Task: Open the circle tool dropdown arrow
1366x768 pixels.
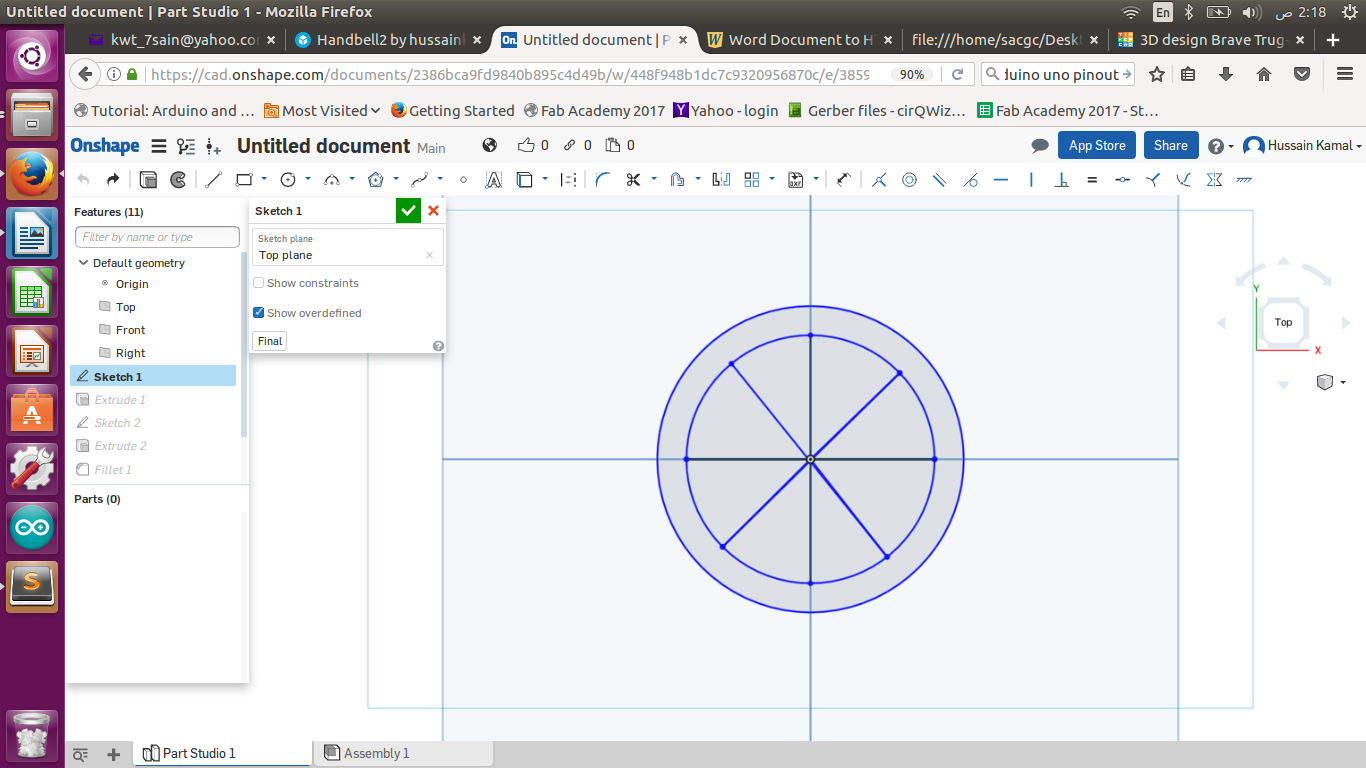Action: tap(308, 180)
